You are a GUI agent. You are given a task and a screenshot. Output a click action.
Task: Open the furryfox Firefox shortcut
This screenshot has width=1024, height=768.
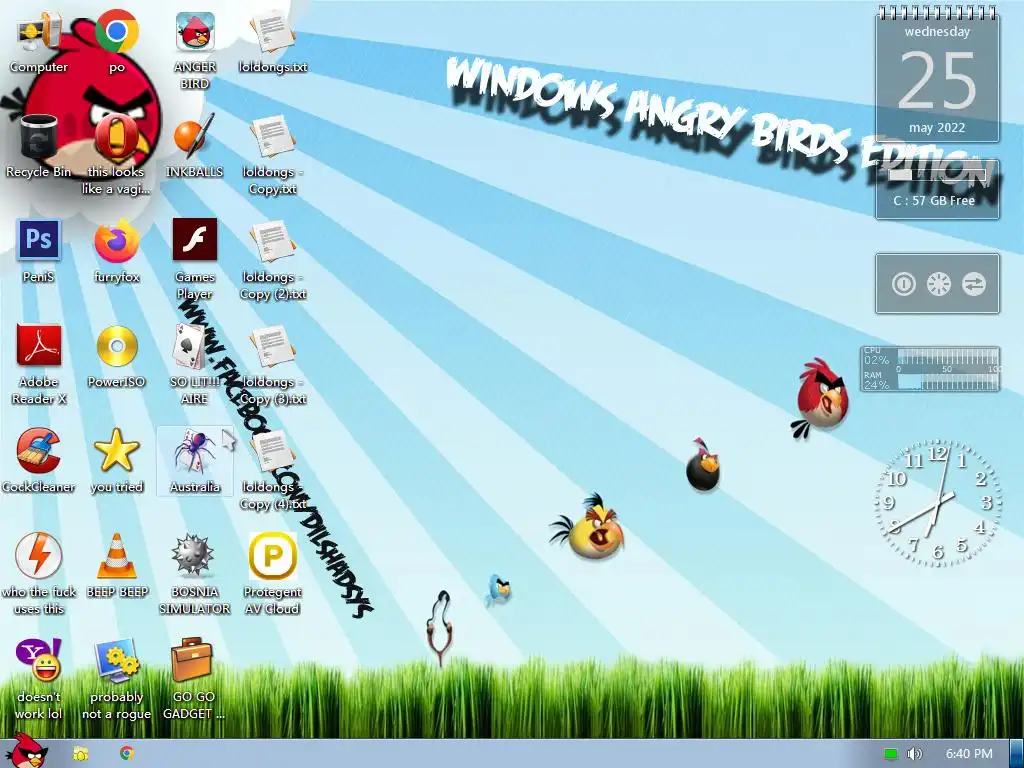[x=117, y=251]
